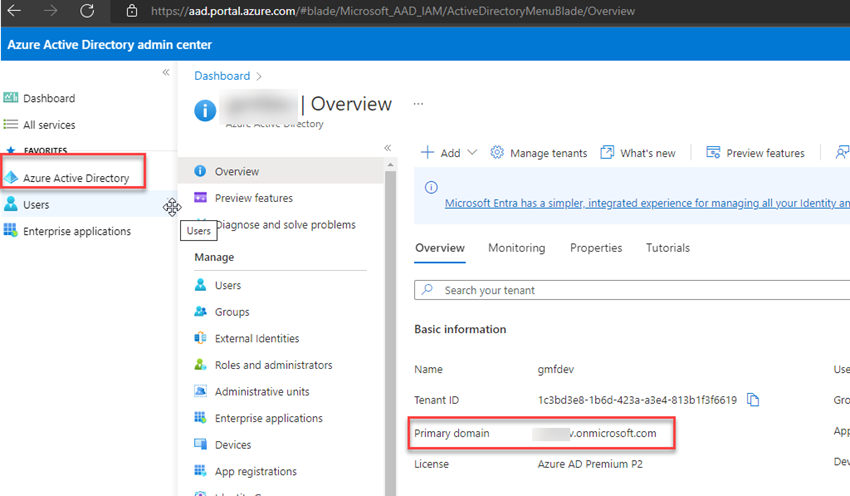Open Preview features in the resource menu

click(x=254, y=198)
